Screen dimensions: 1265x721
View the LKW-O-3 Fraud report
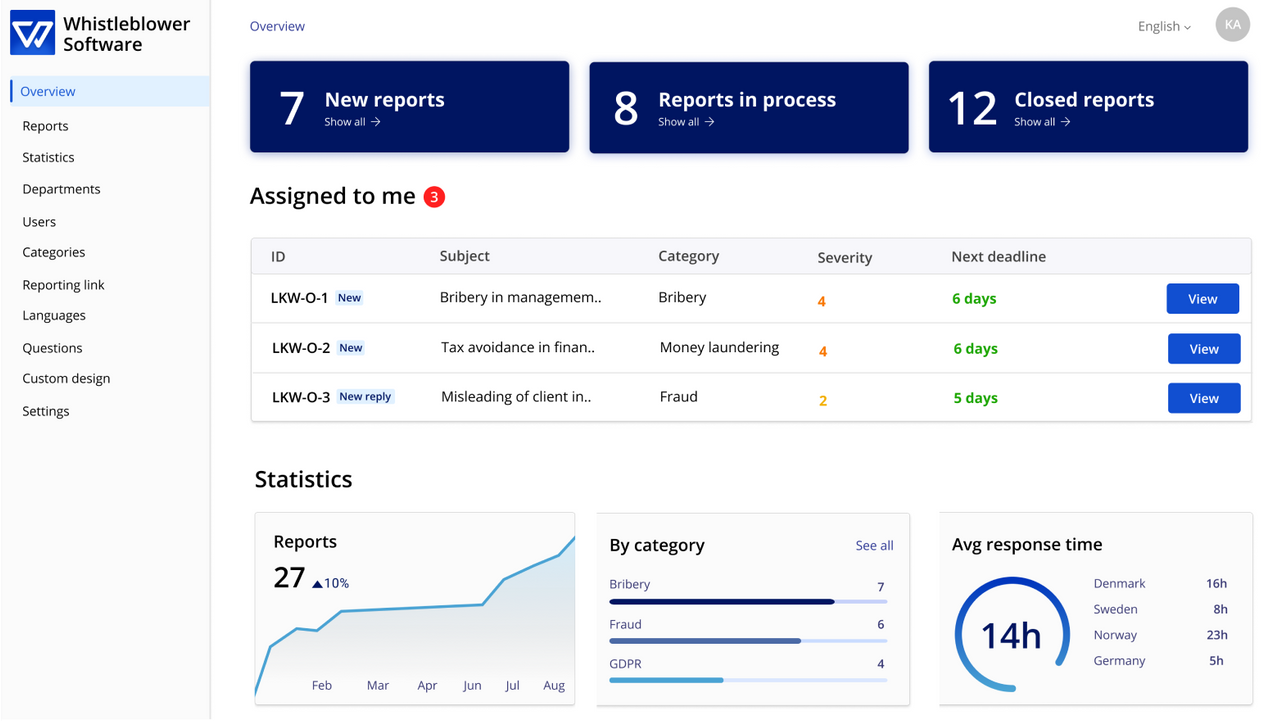click(1203, 398)
